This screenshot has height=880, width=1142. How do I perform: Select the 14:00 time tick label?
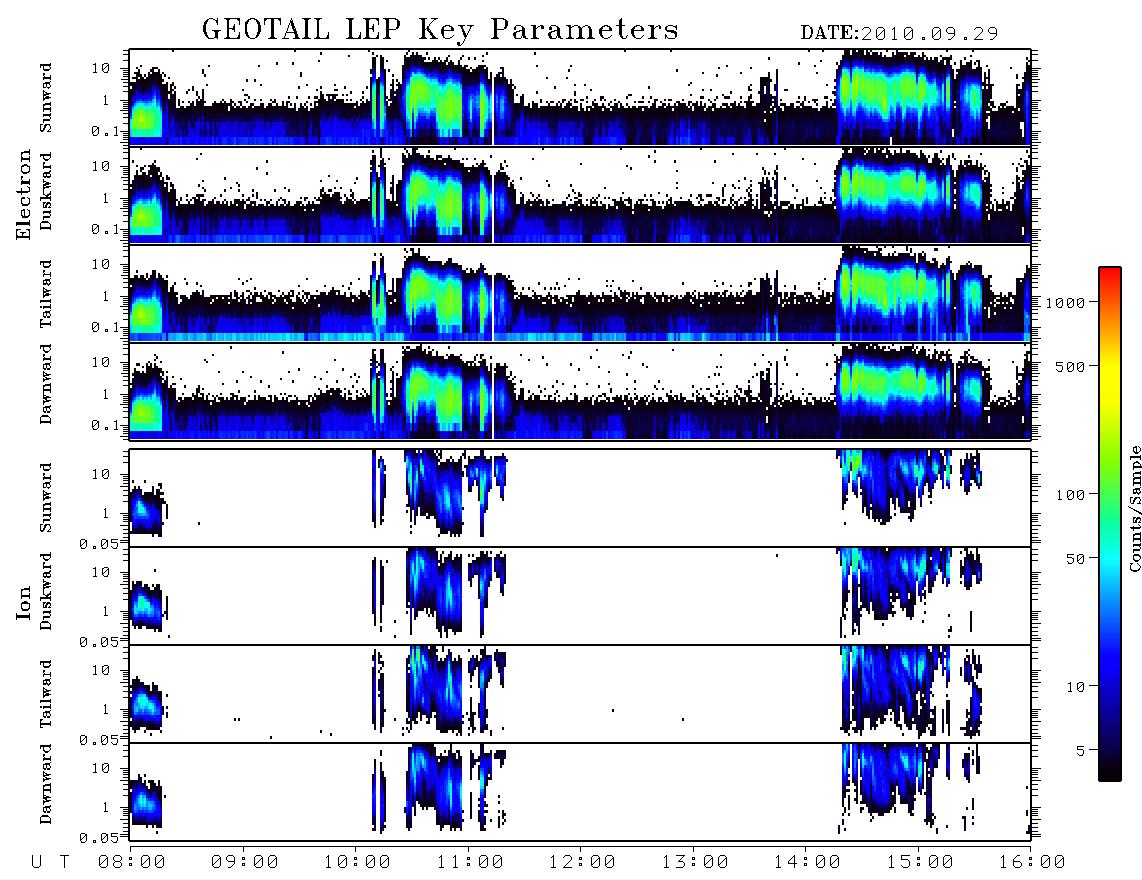click(807, 863)
